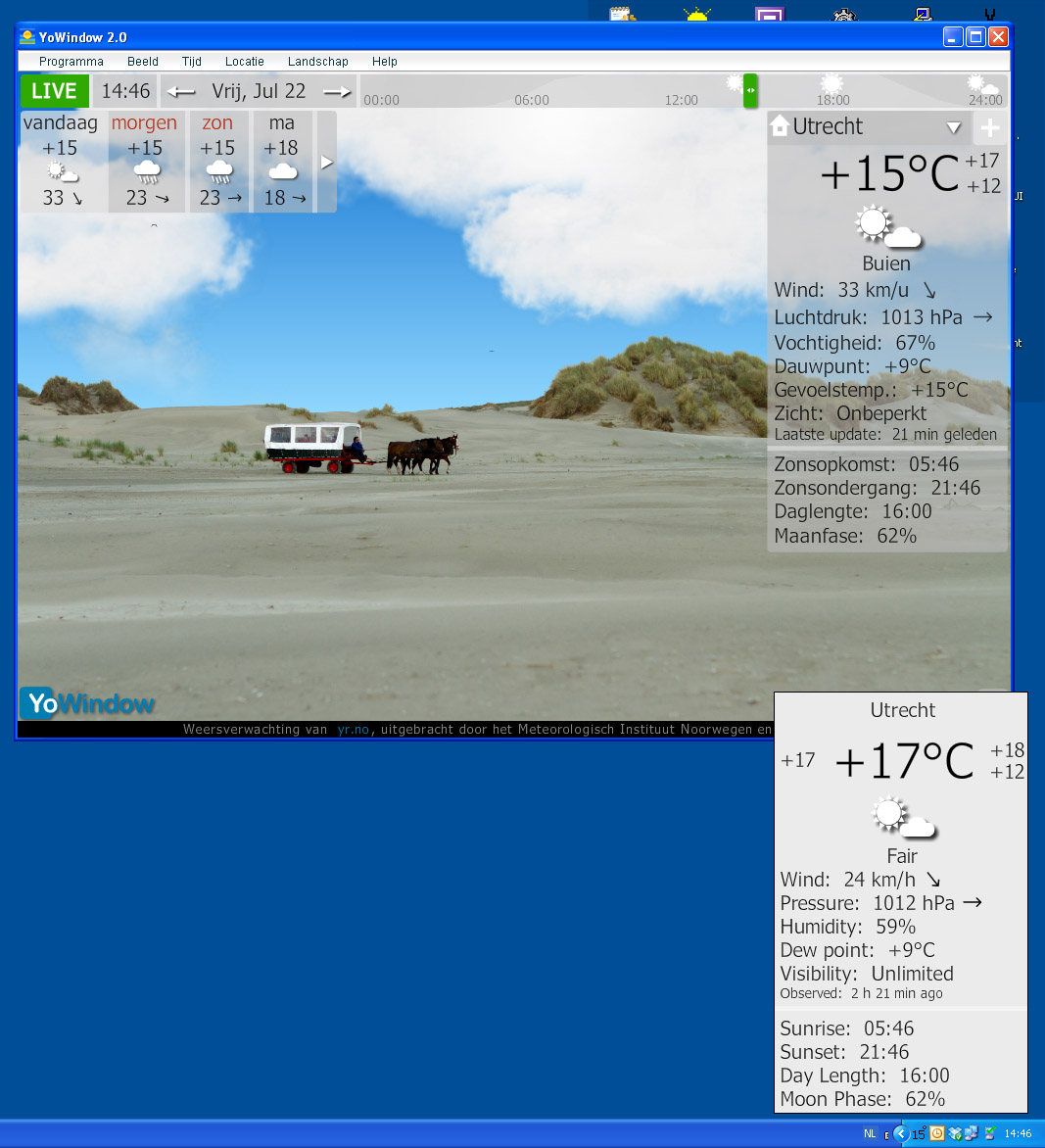Follow the yr.no link in footer
The image size is (1045, 1148).
[x=354, y=729]
